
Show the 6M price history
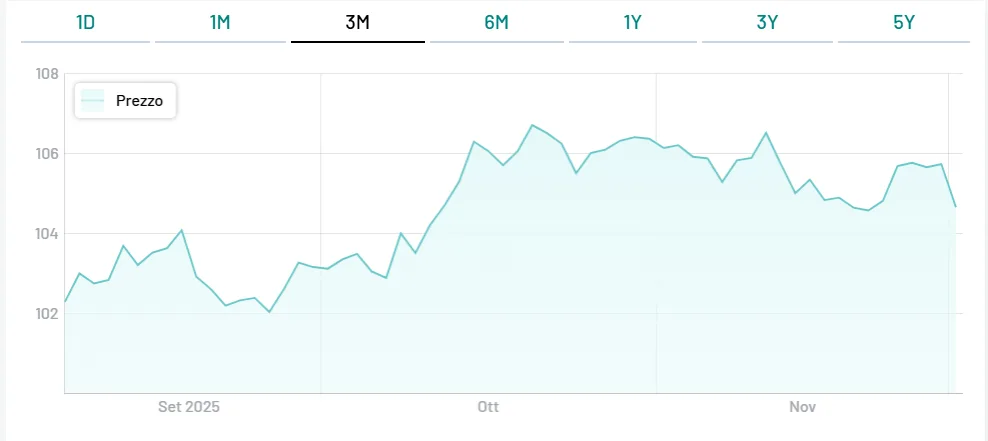[496, 22]
